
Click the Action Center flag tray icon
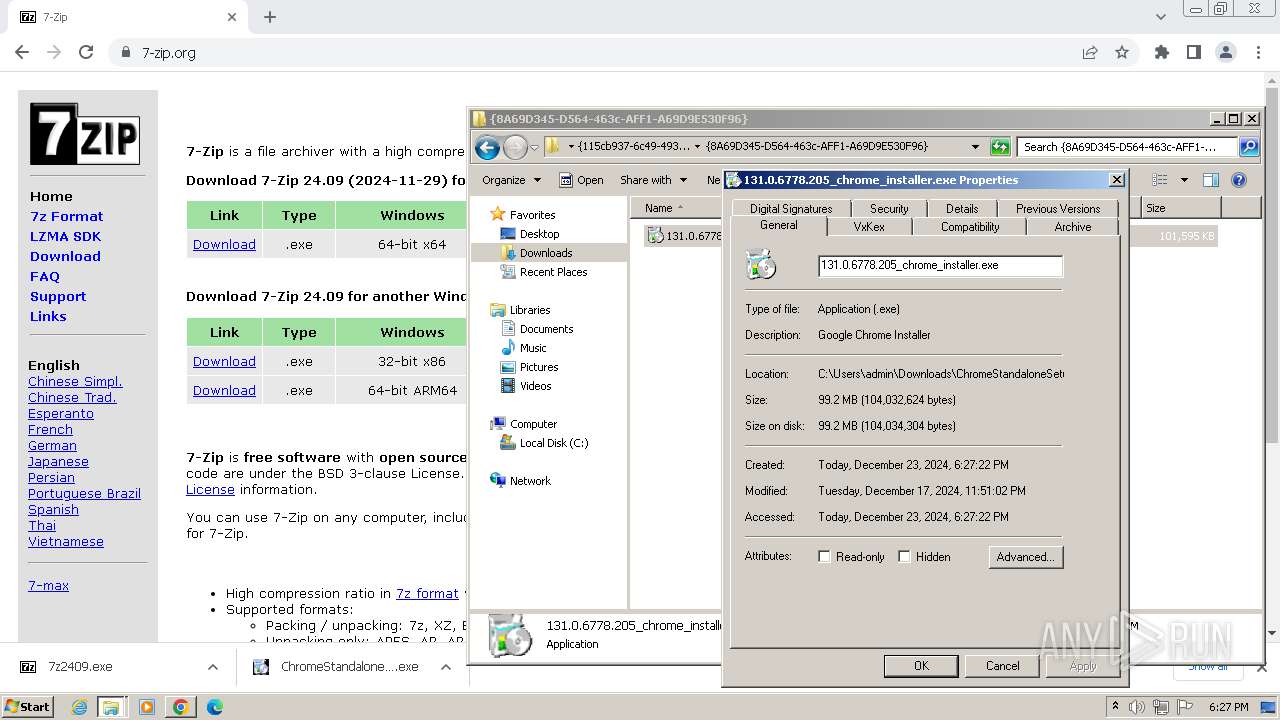[x=1185, y=707]
